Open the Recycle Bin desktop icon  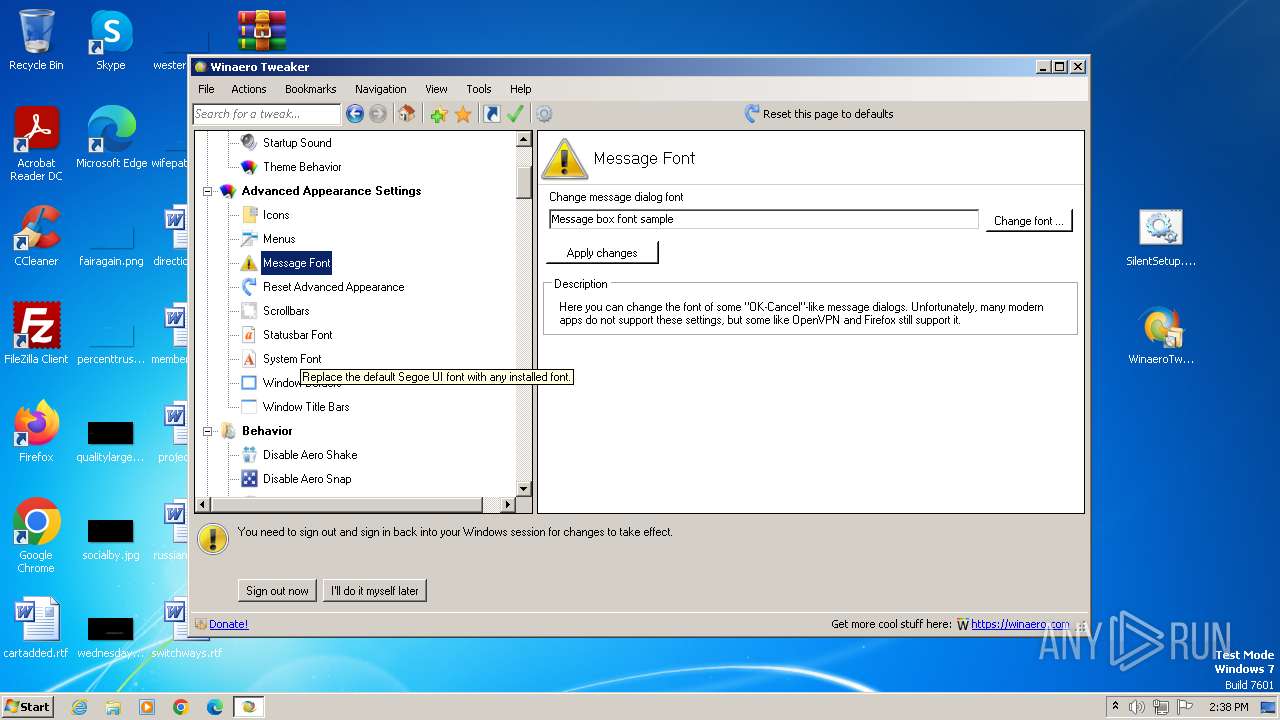[x=36, y=40]
